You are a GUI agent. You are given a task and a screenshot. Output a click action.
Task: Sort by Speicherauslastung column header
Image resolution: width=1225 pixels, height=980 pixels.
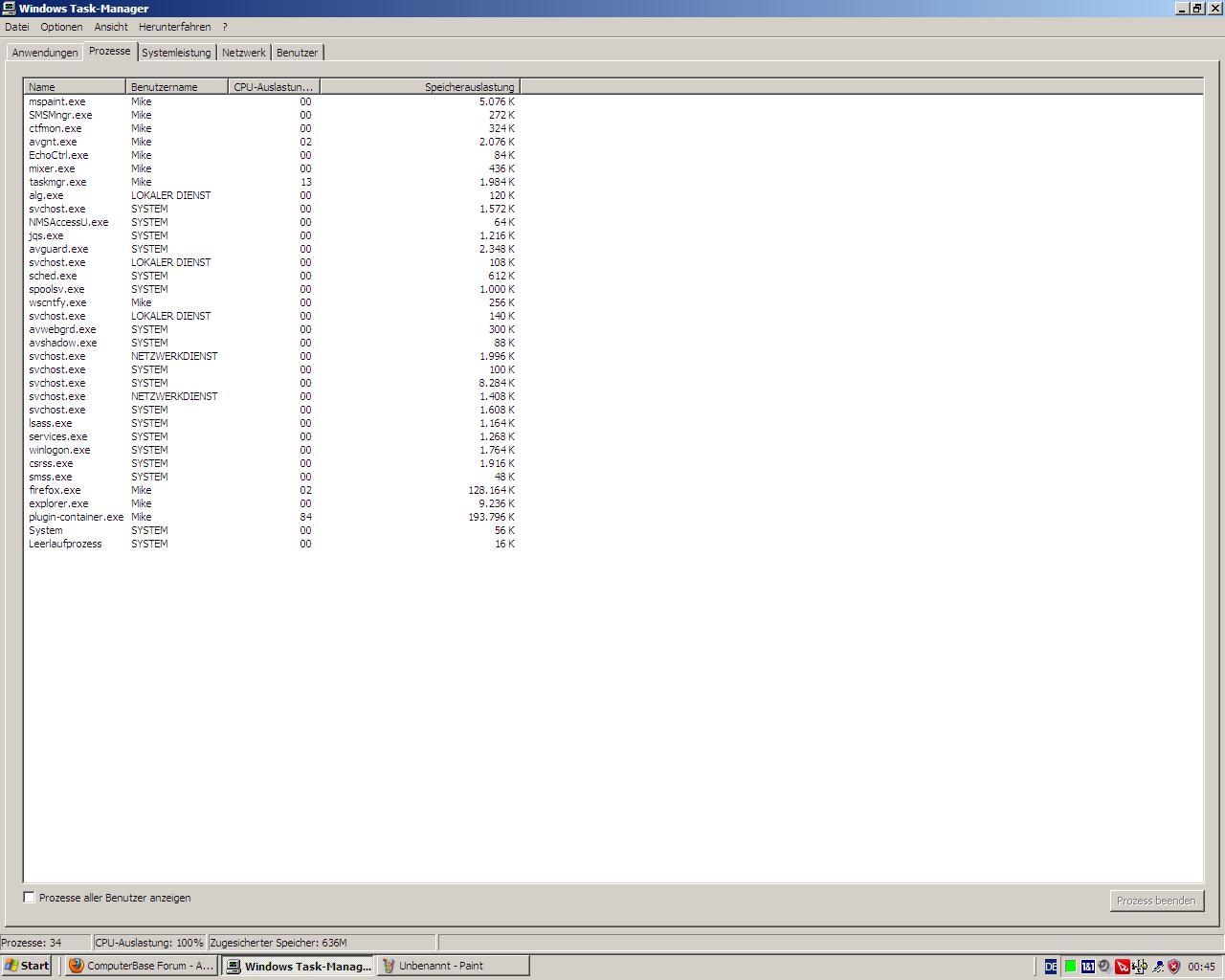click(x=419, y=87)
